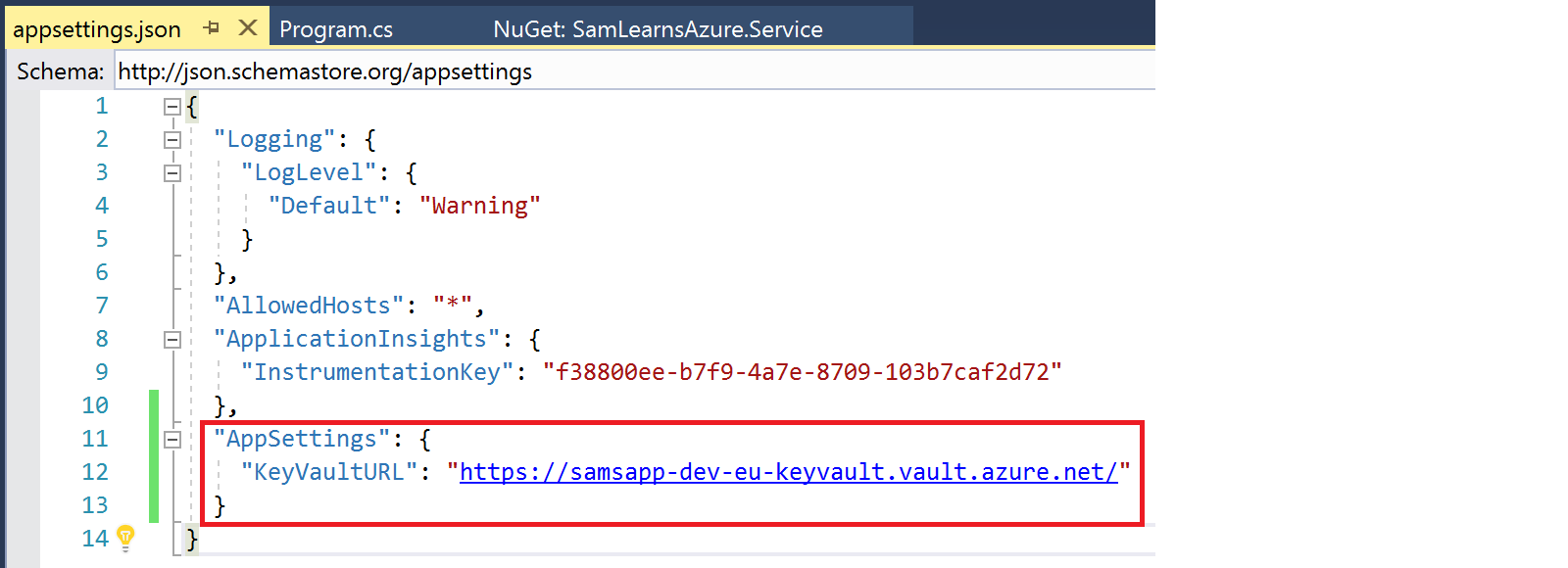The height and width of the screenshot is (568, 1568).
Task: Click the "Default" key on line 4
Action: click(x=329, y=206)
